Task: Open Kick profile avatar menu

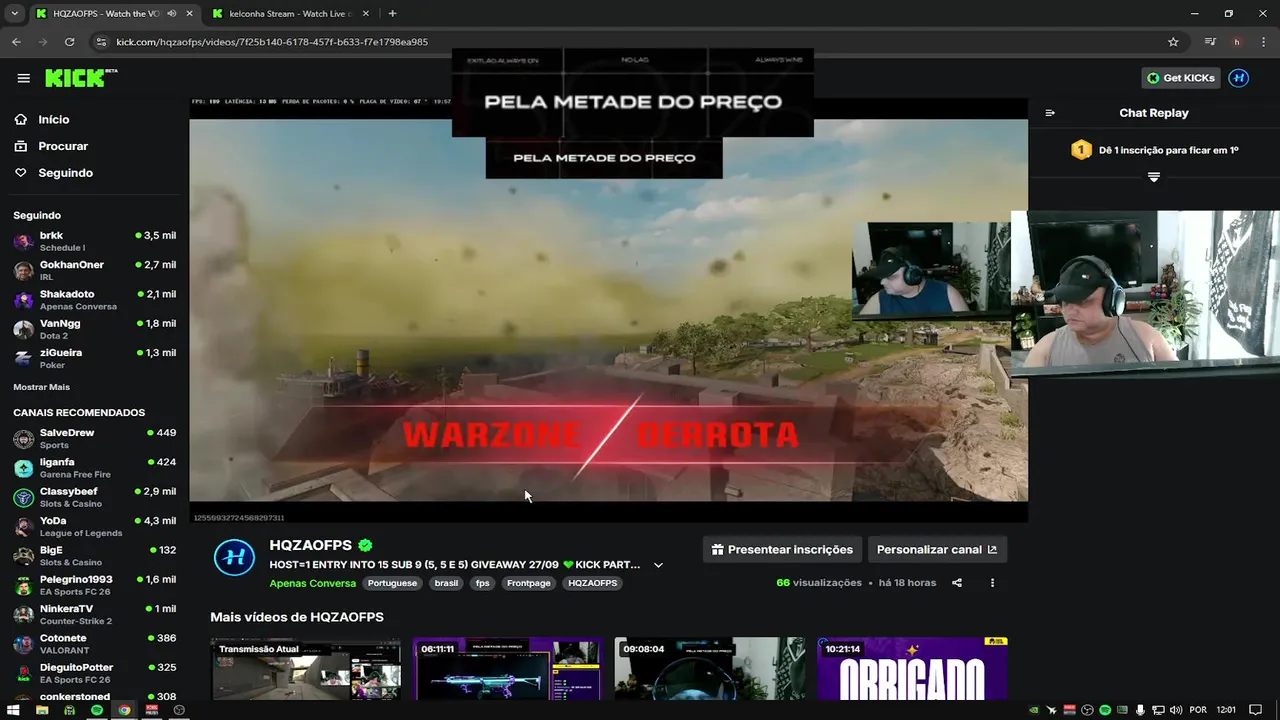Action: point(1238,78)
